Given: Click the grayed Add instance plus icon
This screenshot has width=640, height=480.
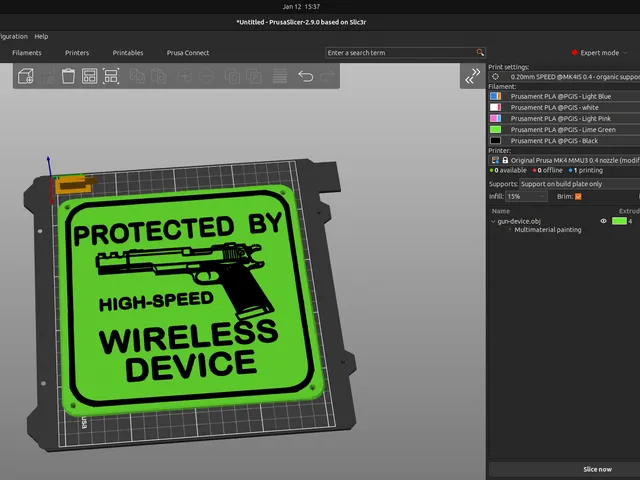Looking at the screenshot, I should pyautogui.click(x=184, y=76).
